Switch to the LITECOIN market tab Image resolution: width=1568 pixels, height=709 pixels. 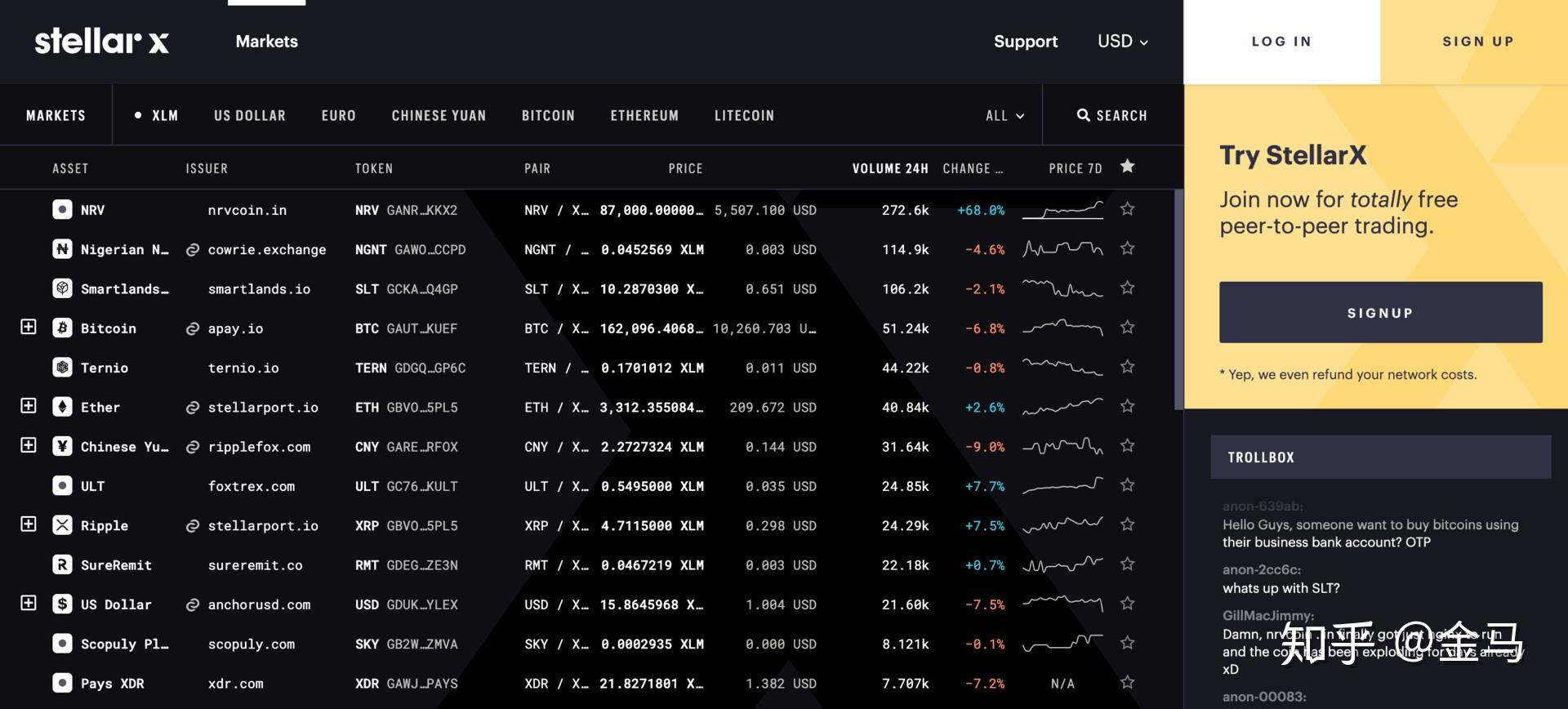pyautogui.click(x=744, y=116)
